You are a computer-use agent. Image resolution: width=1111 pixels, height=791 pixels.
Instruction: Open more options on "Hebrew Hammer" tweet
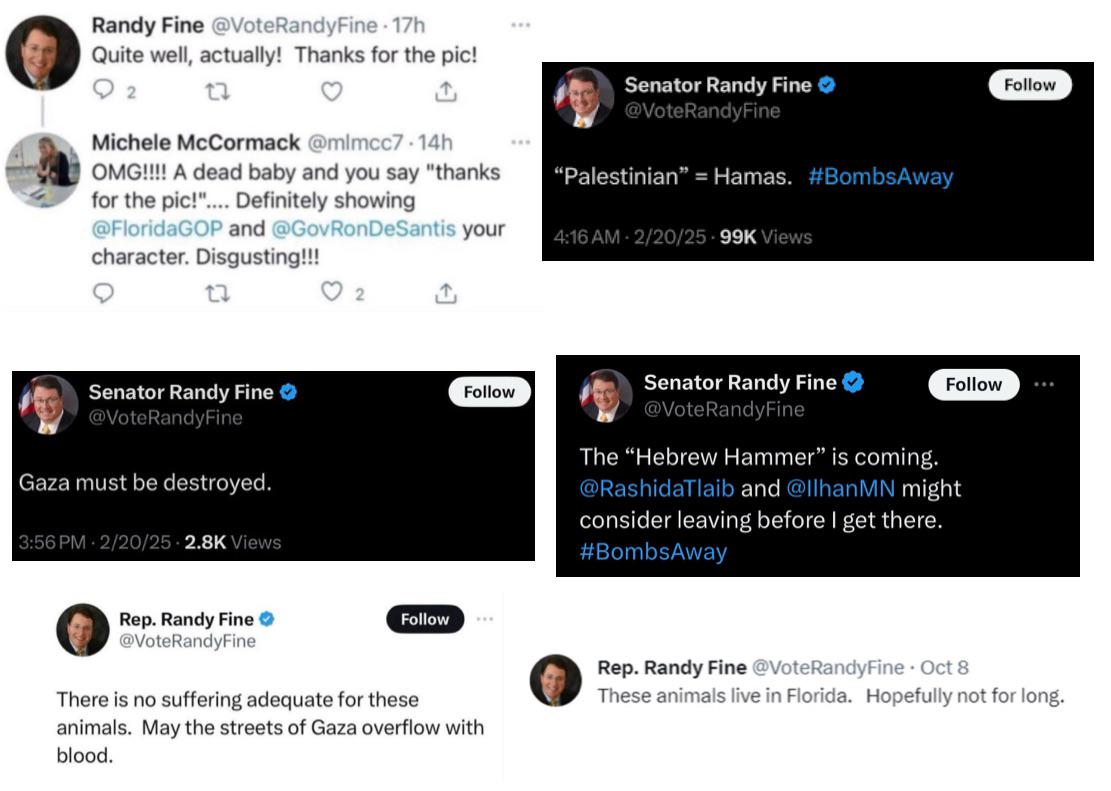tap(1044, 384)
